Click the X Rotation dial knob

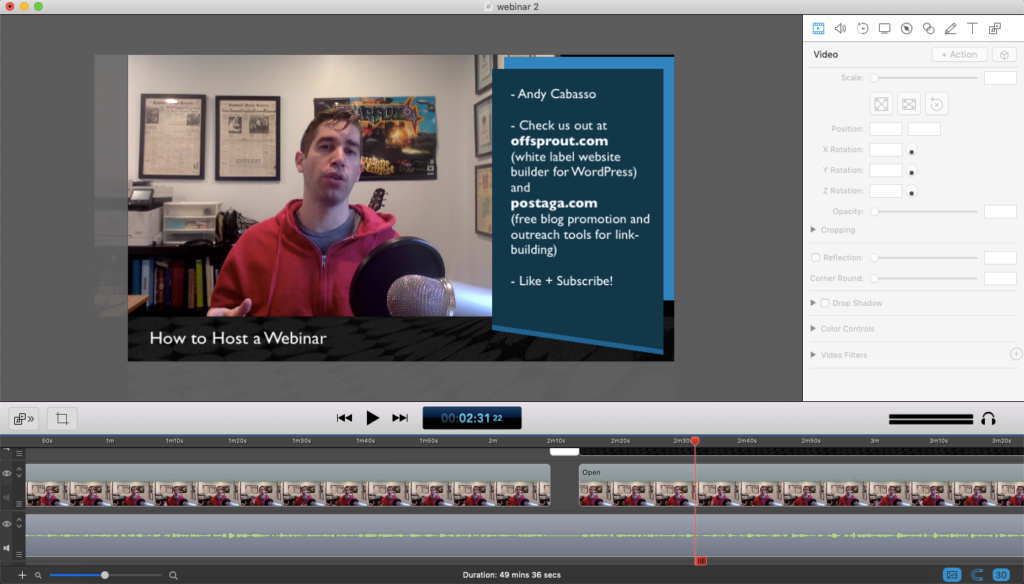(912, 150)
